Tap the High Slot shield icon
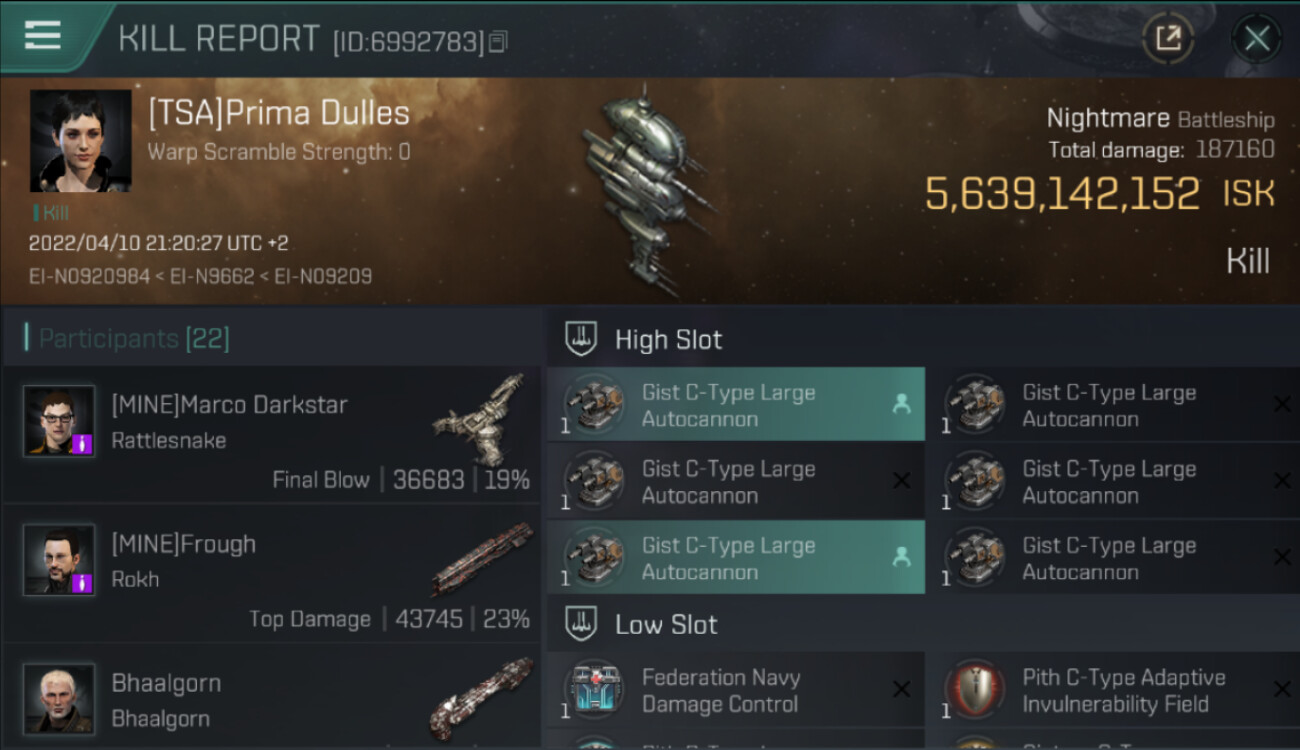The image size is (1300, 750). (581, 339)
